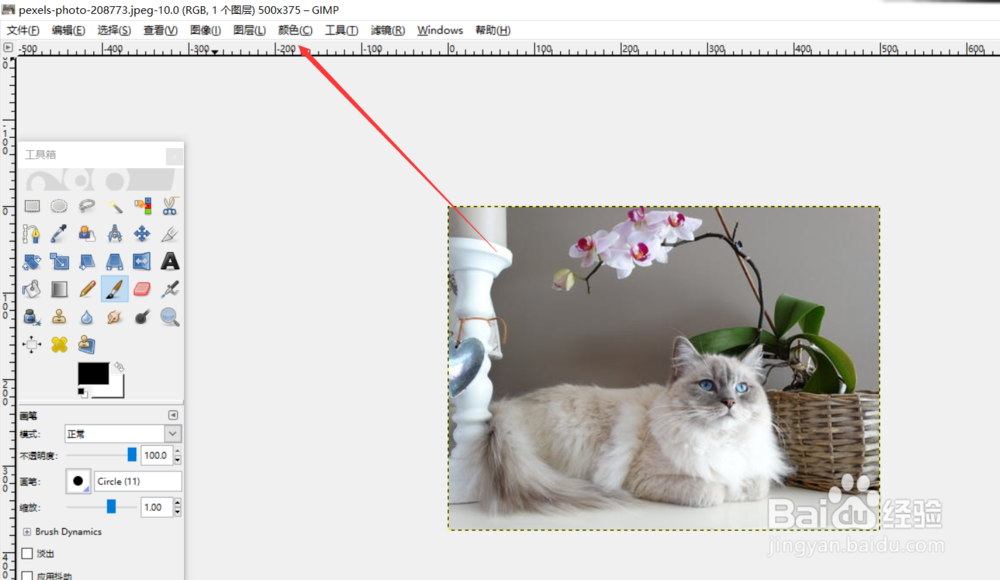The width and height of the screenshot is (1000, 580).
Task: Select the Ellipse Select tool
Action: point(59,206)
